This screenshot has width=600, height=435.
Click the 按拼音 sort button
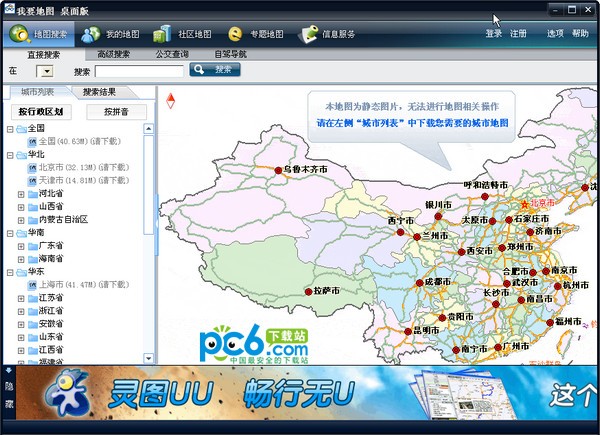pyautogui.click(x=116, y=111)
